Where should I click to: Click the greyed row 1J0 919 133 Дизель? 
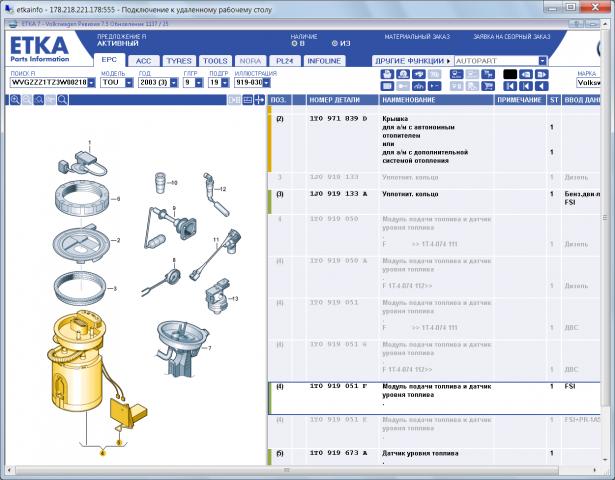coord(433,180)
